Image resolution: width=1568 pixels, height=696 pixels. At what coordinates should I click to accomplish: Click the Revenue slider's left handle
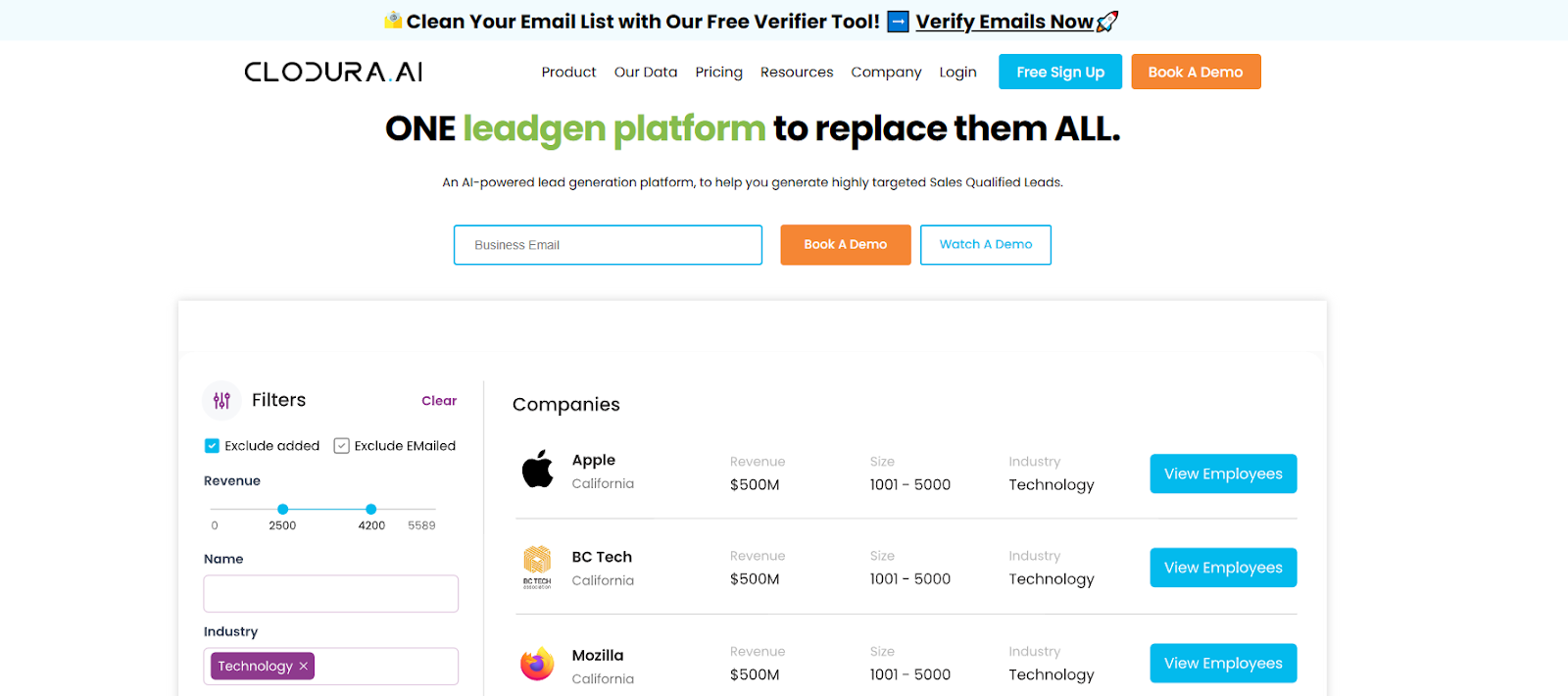(282, 509)
